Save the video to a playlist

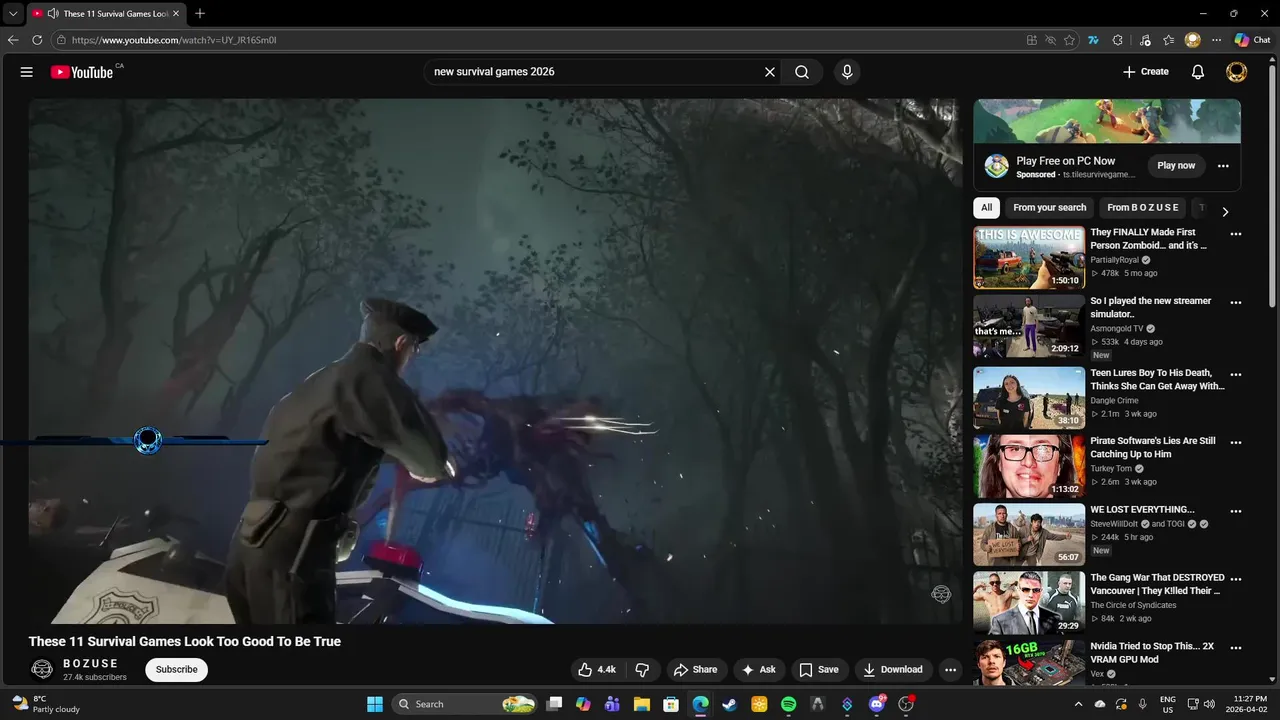(x=819, y=670)
